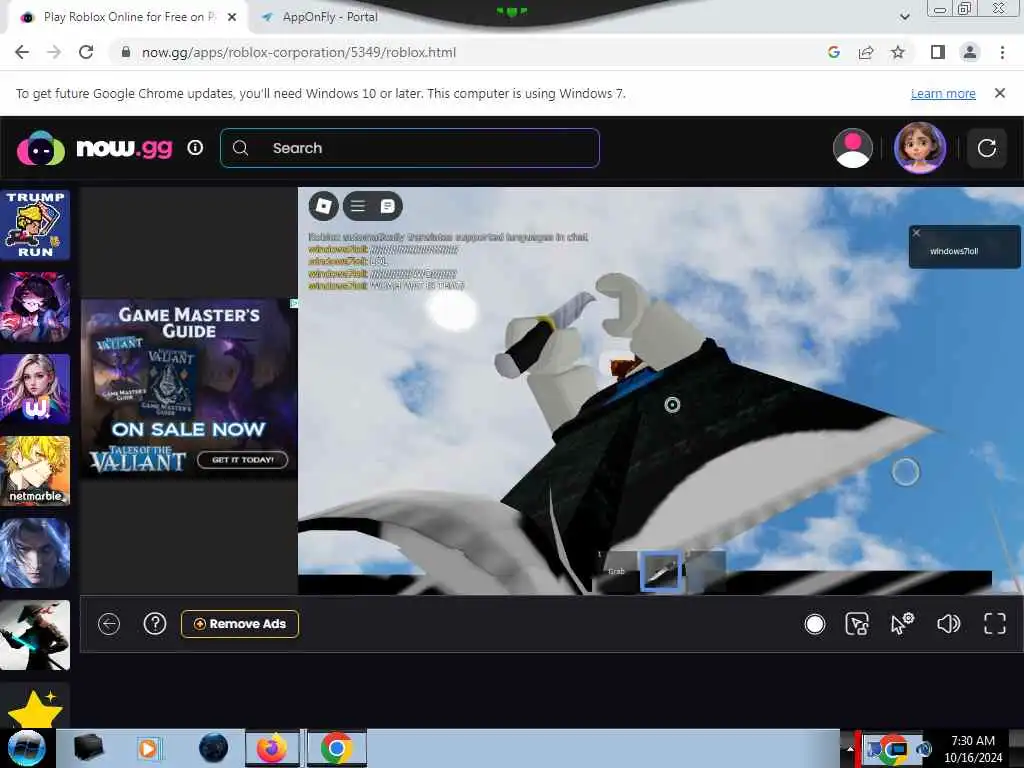This screenshot has width=1024, height=768.
Task: Click the now.gg reload game button
Action: click(x=986, y=148)
